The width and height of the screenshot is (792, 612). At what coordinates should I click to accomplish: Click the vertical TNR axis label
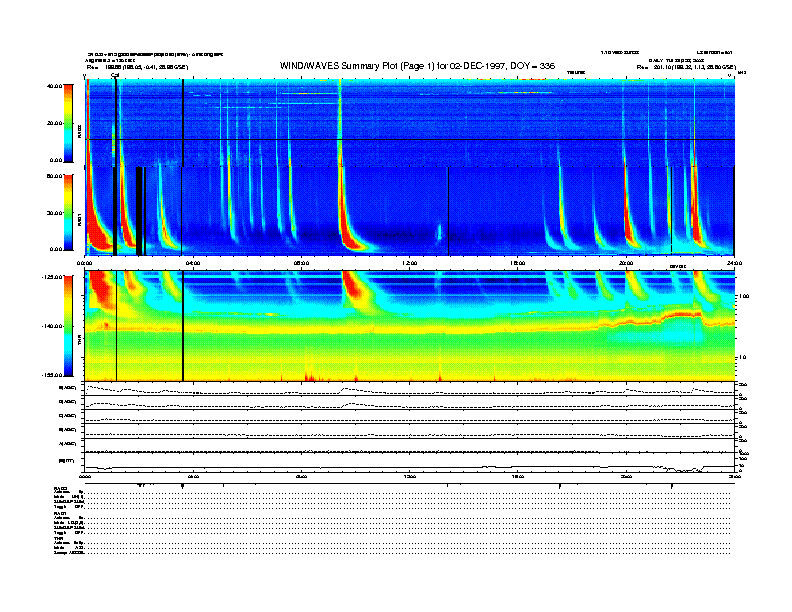(x=79, y=342)
